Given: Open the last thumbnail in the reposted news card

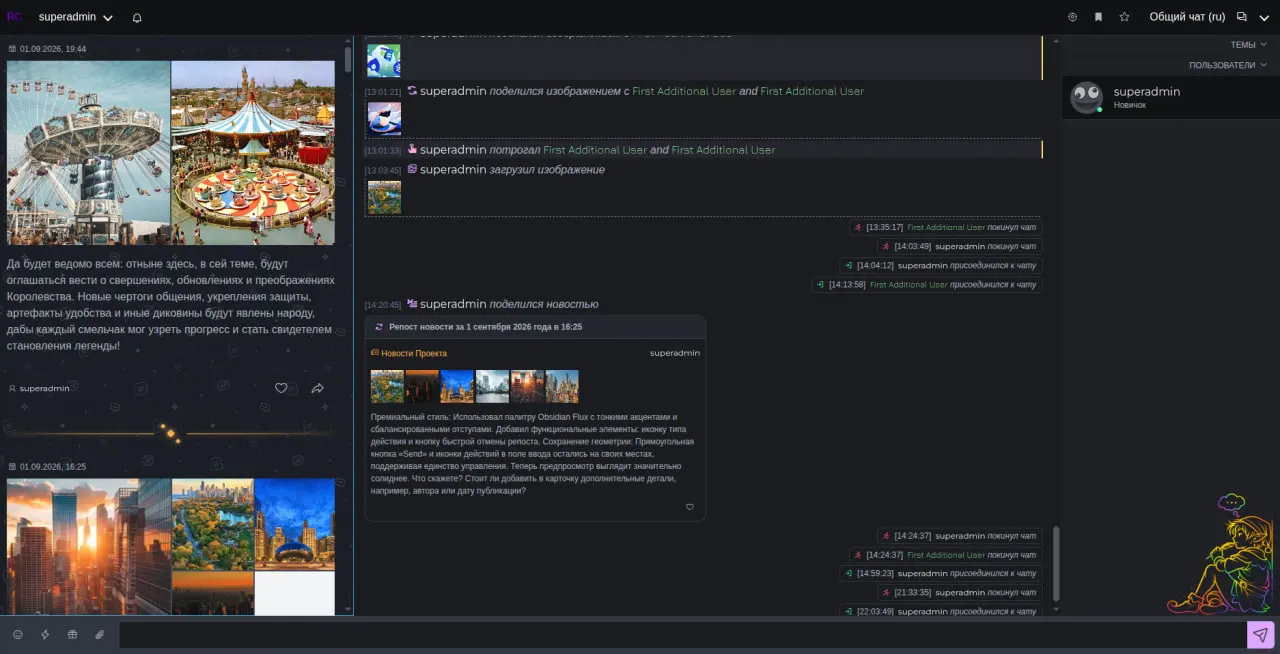Looking at the screenshot, I should pos(562,387).
